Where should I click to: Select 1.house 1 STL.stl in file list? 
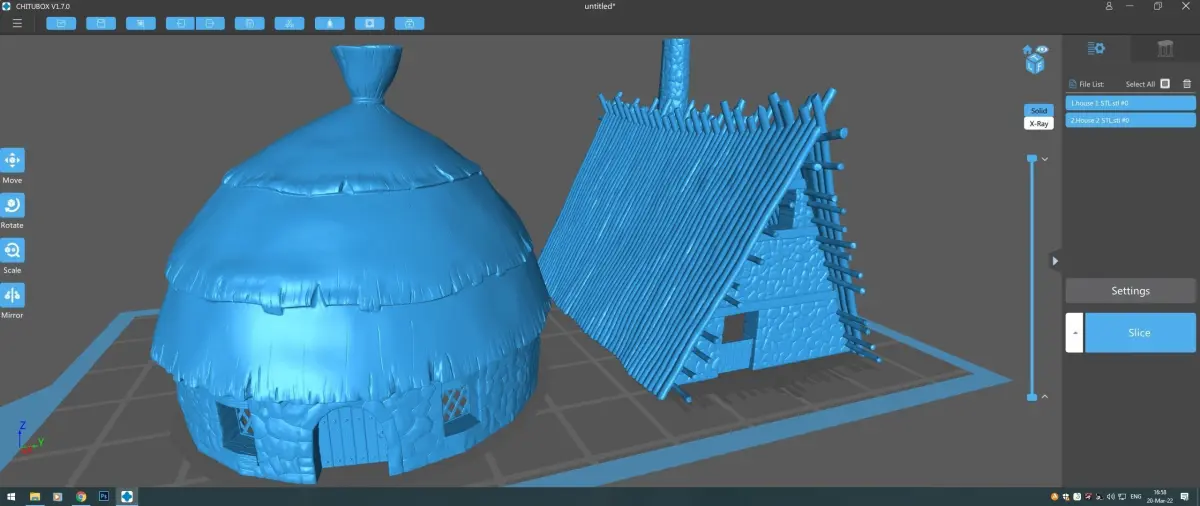pos(1131,103)
